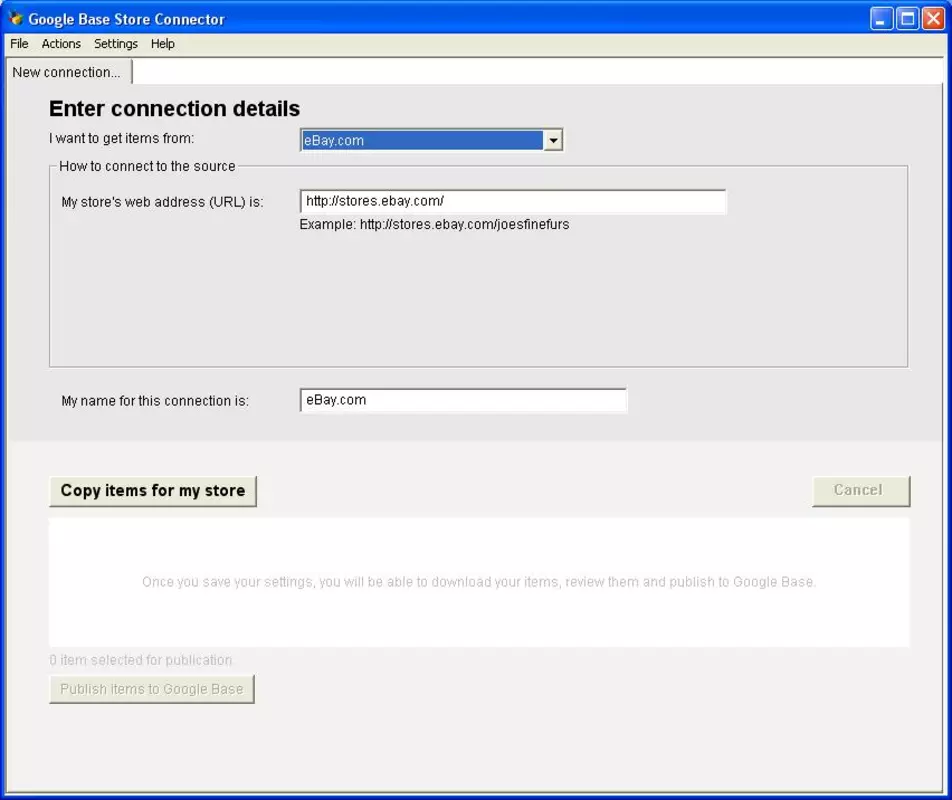This screenshot has height=800, width=952.
Task: Click My store's web address (URL) label
Action: (162, 202)
